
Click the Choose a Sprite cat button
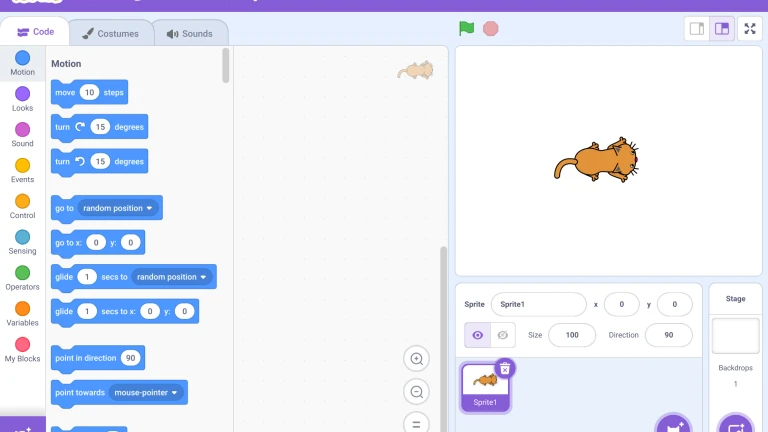pyautogui.click(x=673, y=425)
